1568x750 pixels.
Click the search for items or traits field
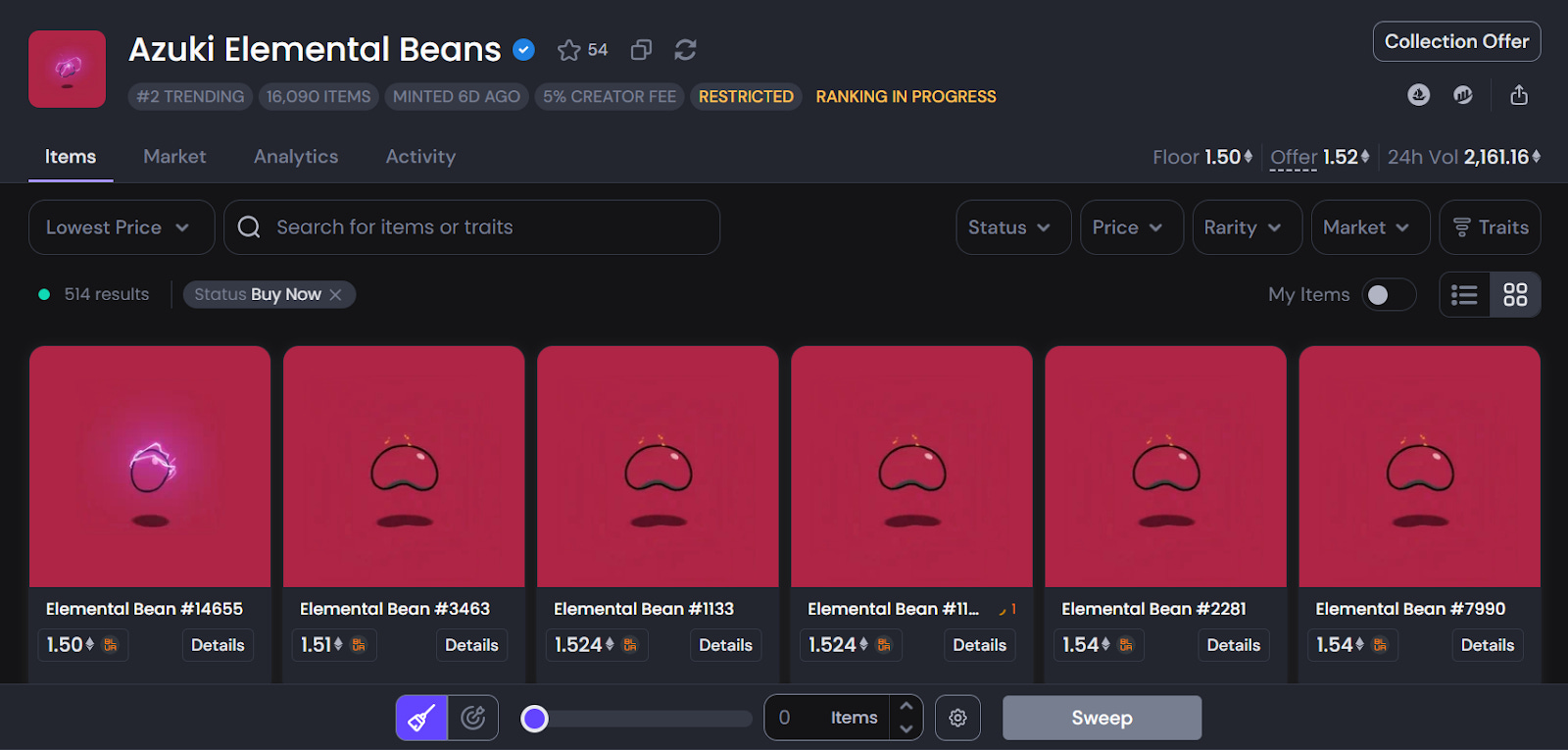471,227
